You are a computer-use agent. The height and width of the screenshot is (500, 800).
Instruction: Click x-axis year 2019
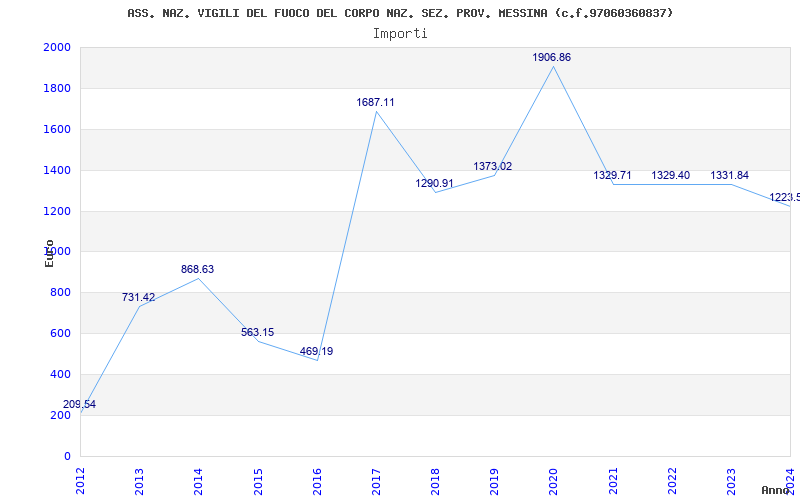[x=494, y=481]
